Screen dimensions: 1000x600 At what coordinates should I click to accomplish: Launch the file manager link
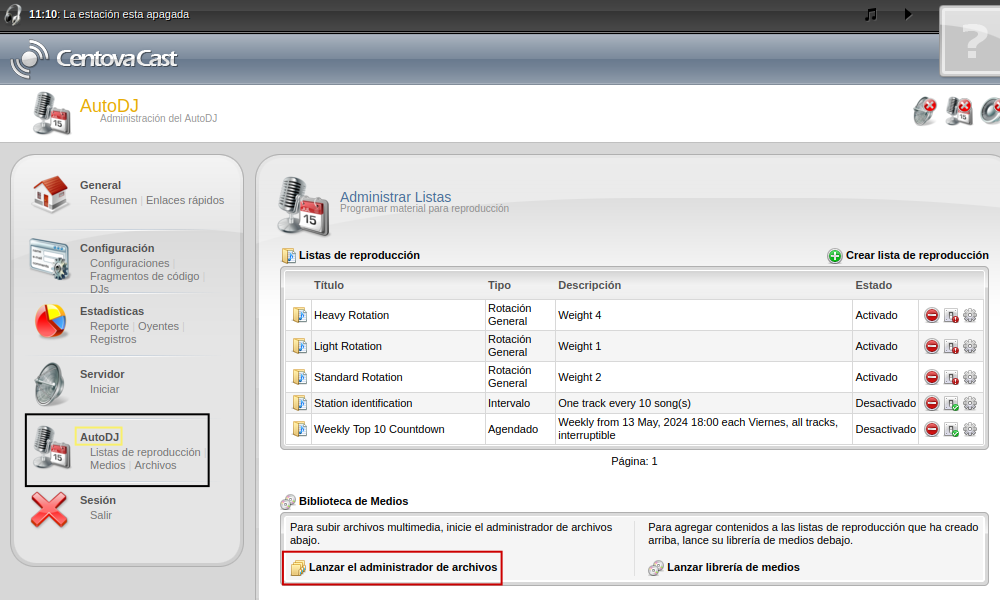coord(402,568)
